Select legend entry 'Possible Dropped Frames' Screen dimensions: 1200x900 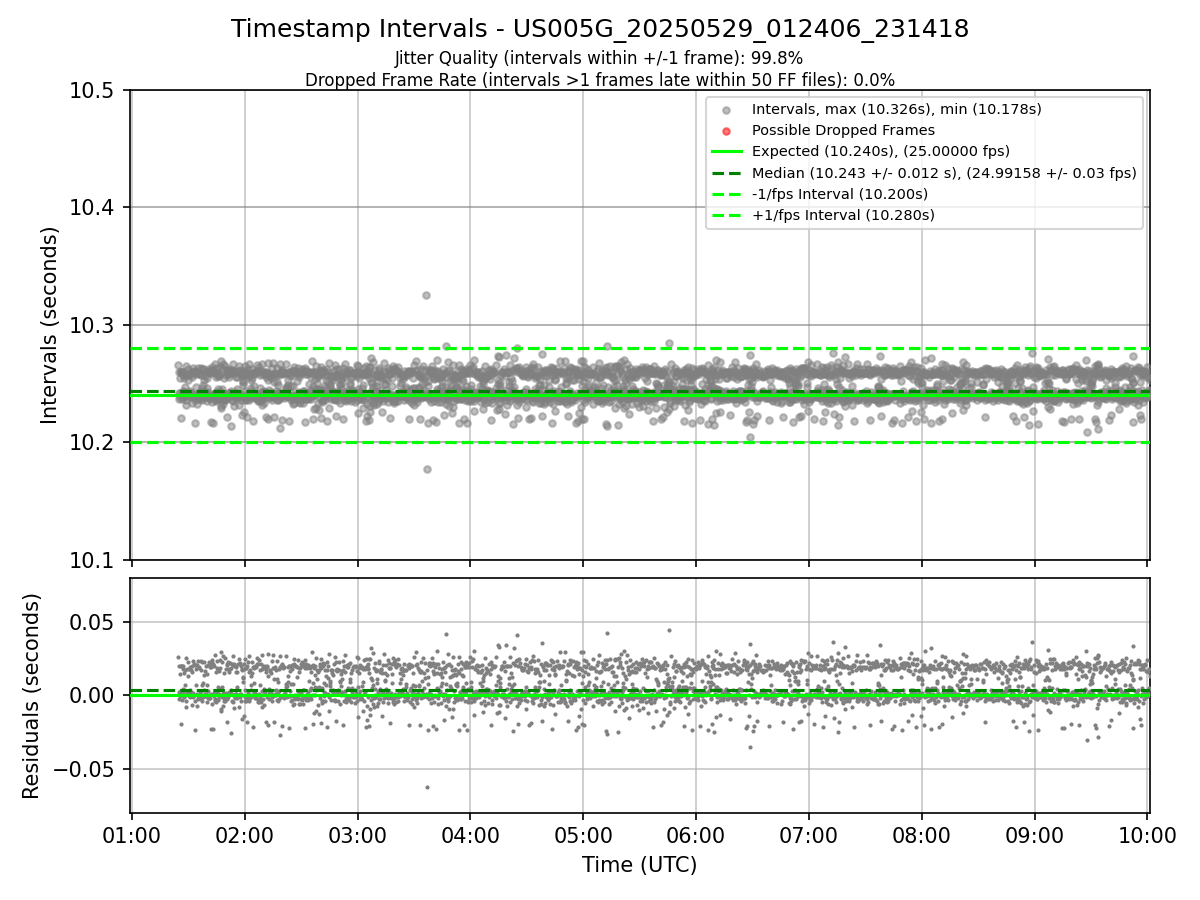[843, 130]
